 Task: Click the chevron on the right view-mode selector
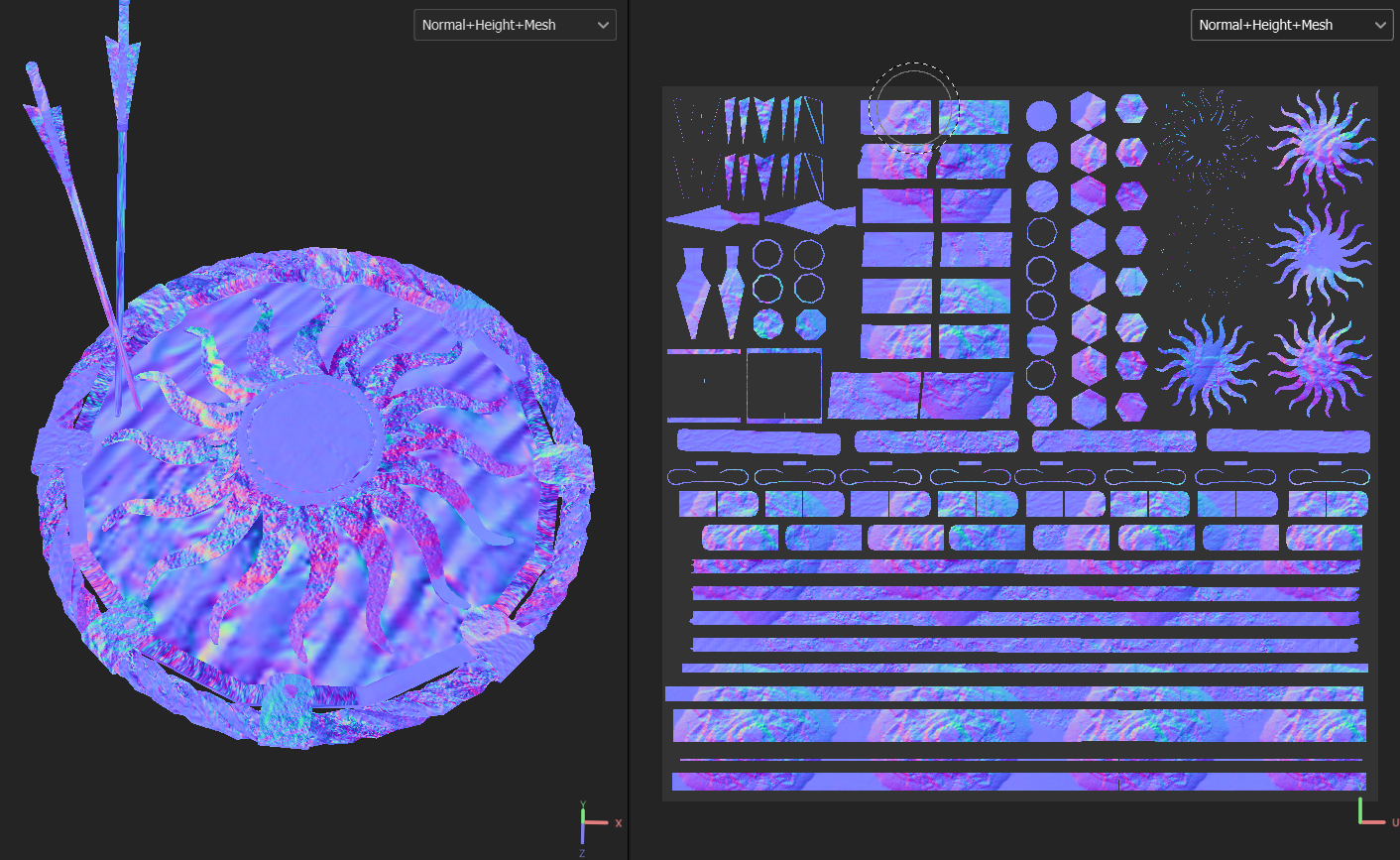(x=1379, y=25)
